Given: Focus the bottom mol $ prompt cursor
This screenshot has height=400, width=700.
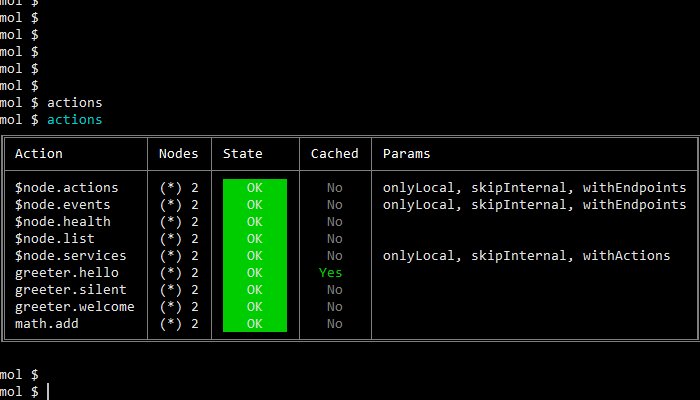Looking at the screenshot, I should click(48, 391).
